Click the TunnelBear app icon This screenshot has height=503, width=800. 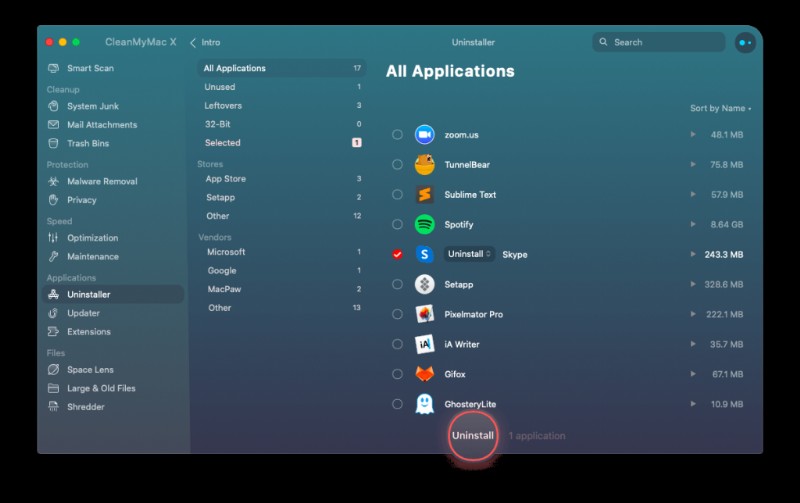pos(424,164)
